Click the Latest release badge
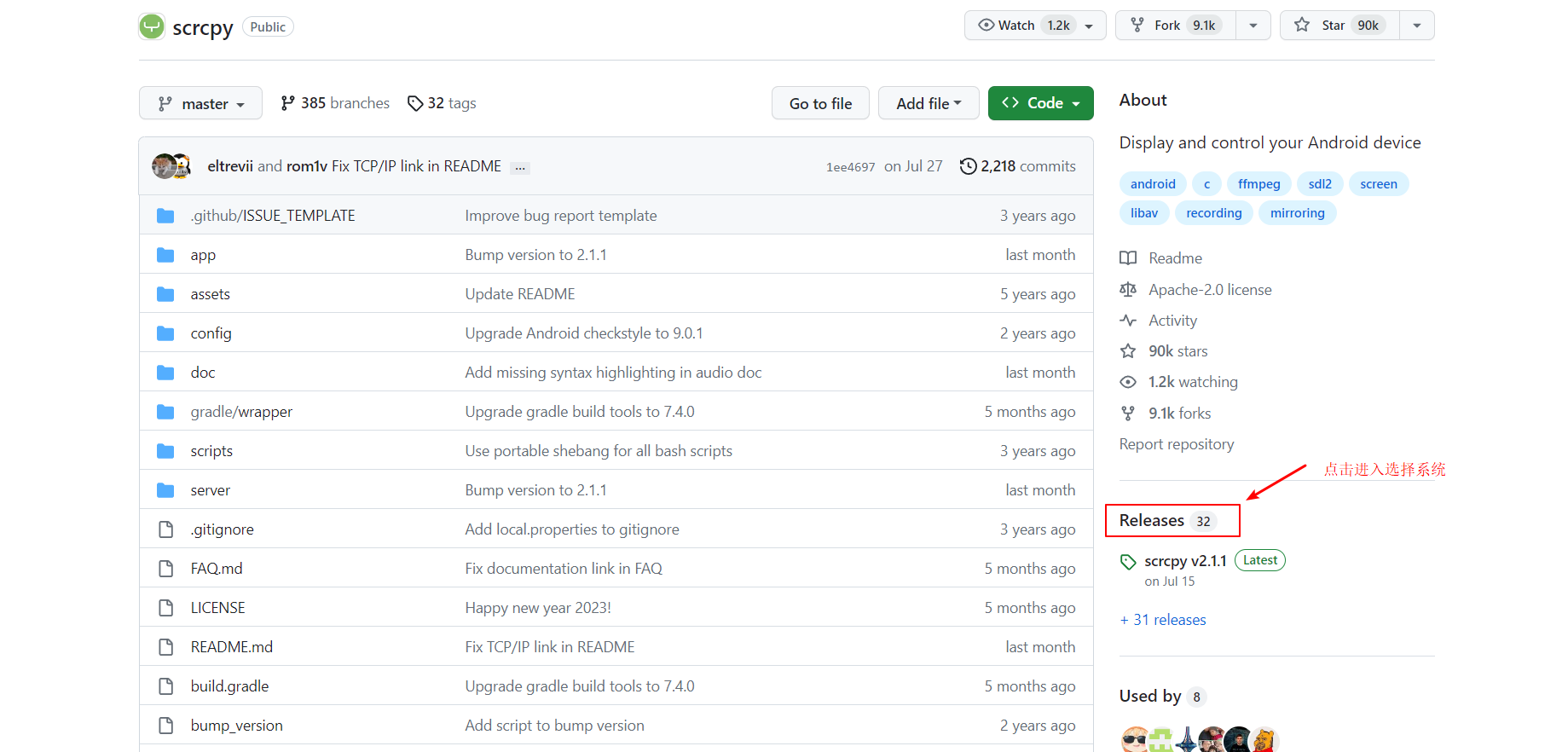Viewport: 1568px width, 752px height. click(1260, 560)
